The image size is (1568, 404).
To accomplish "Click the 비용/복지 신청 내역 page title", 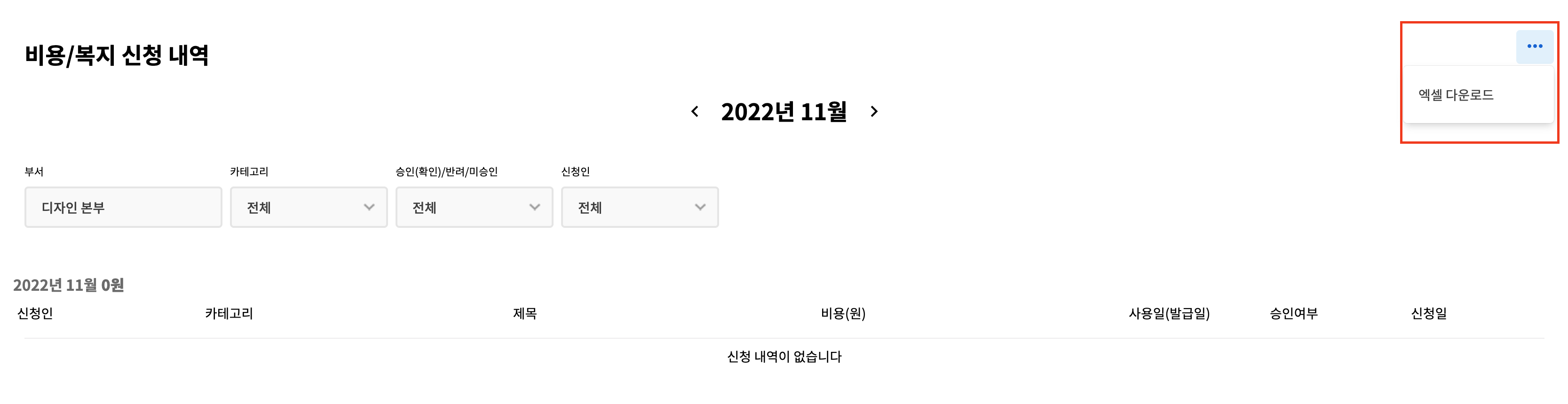I will click(117, 55).
